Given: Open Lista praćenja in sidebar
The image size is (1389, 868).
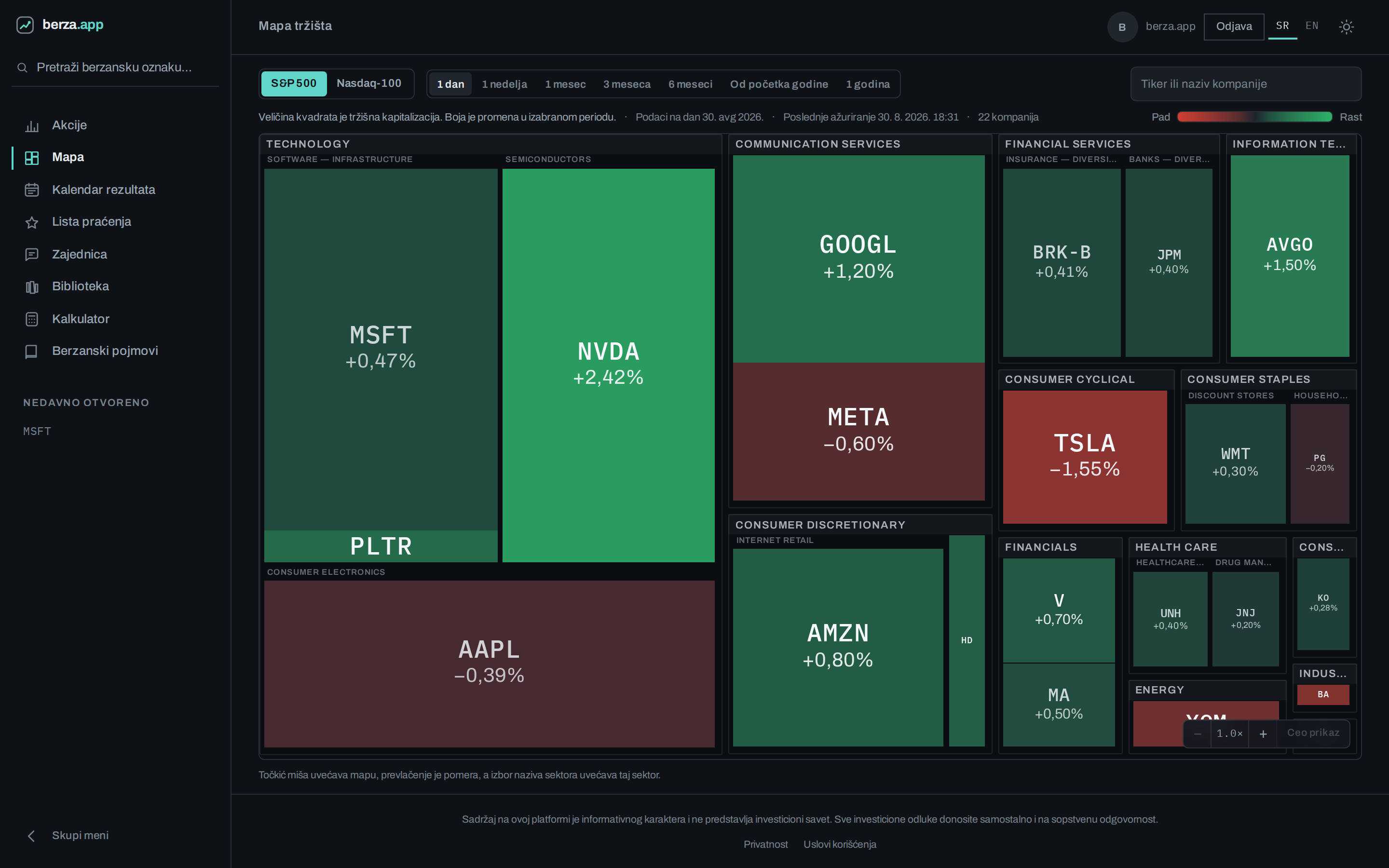Looking at the screenshot, I should [115, 222].
